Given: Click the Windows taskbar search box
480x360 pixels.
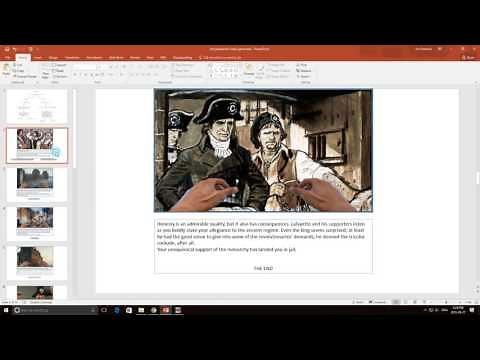Looking at the screenshot, I should (x=55, y=310).
